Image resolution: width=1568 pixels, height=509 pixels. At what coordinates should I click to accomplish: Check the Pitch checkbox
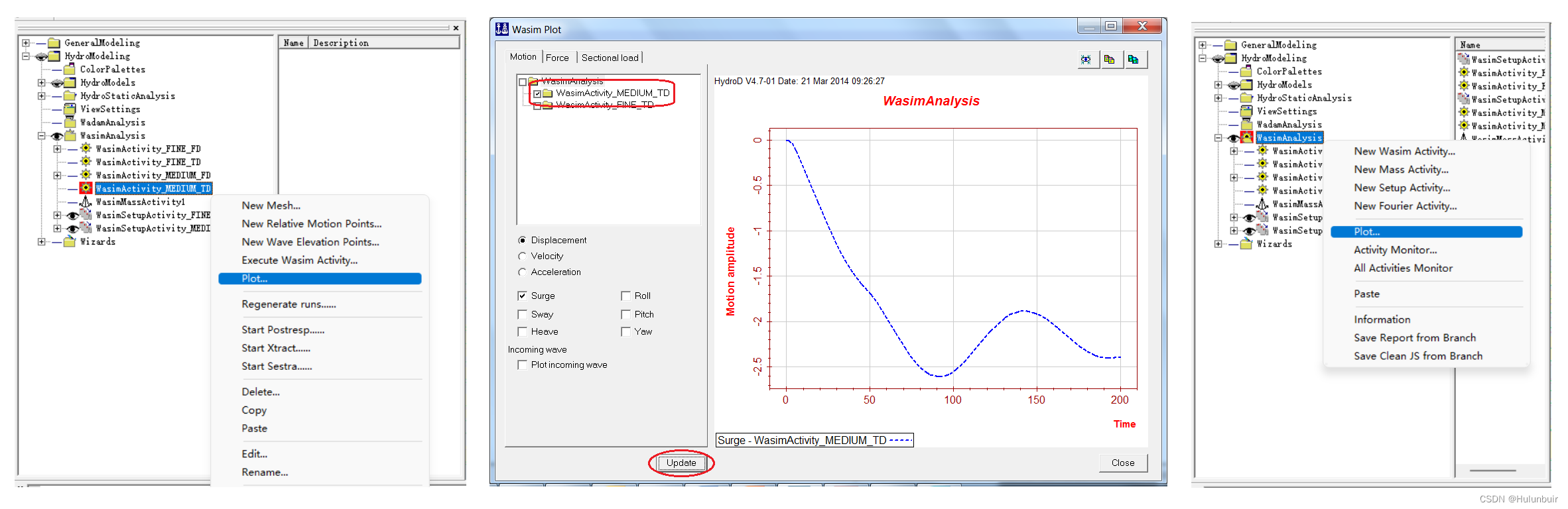tap(625, 314)
